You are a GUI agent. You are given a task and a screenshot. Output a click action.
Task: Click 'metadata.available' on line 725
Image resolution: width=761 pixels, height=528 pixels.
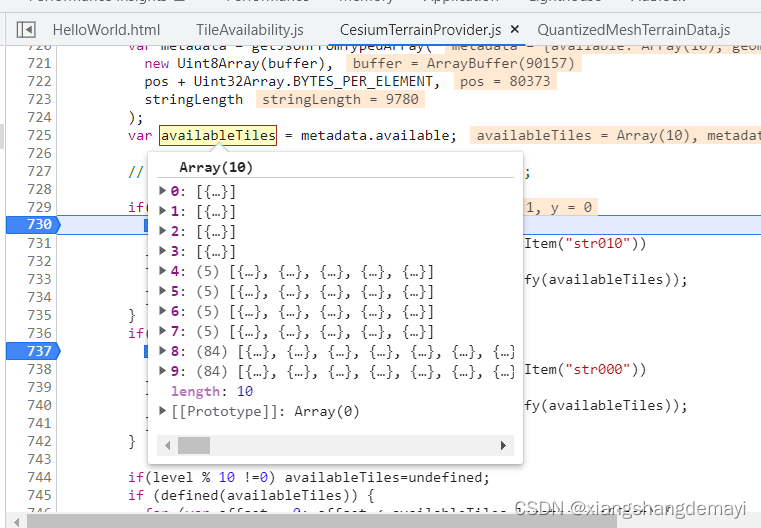pos(377,135)
